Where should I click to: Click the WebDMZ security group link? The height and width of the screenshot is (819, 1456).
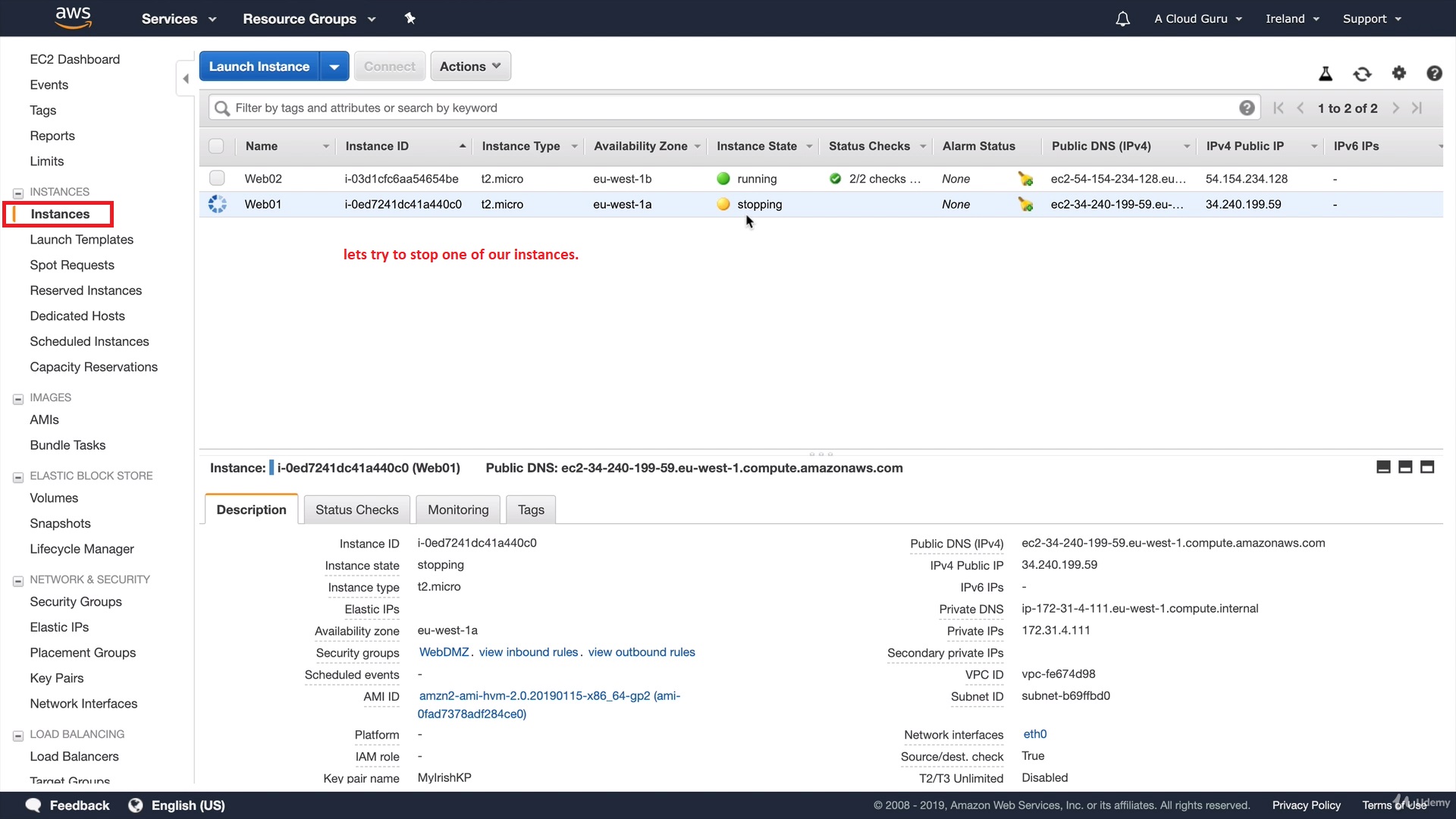(444, 652)
